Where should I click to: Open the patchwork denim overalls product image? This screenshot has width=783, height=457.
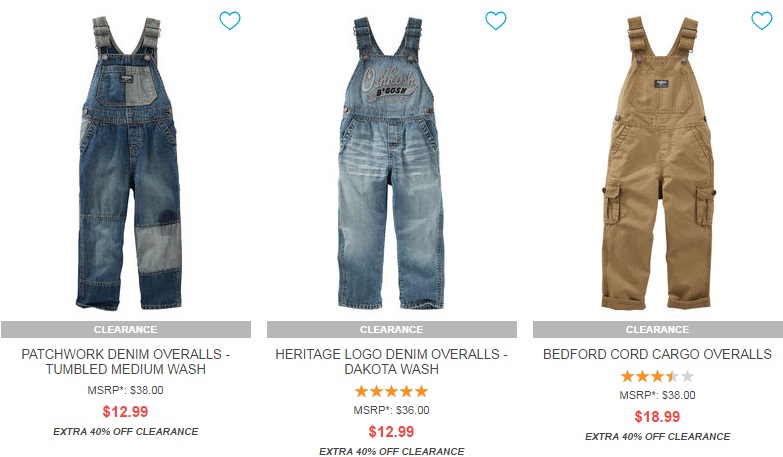129,163
